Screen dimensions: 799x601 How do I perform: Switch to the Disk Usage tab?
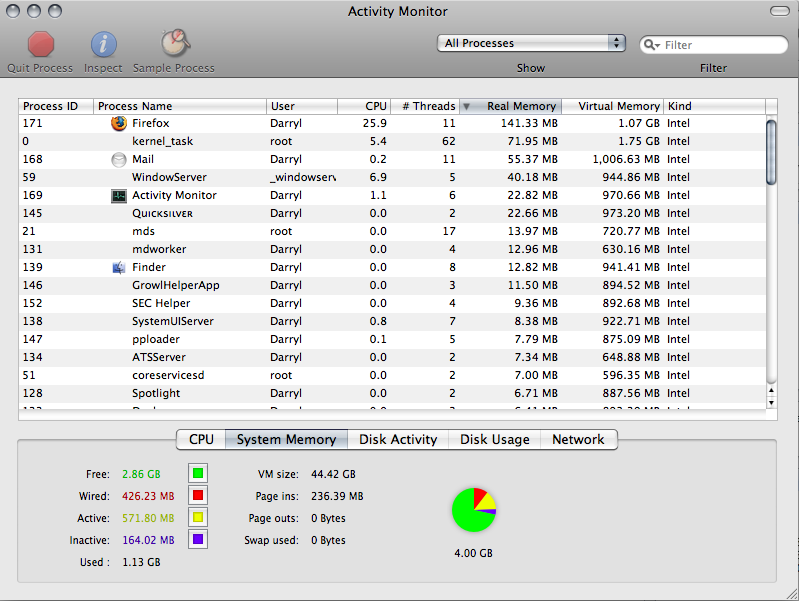click(x=494, y=439)
